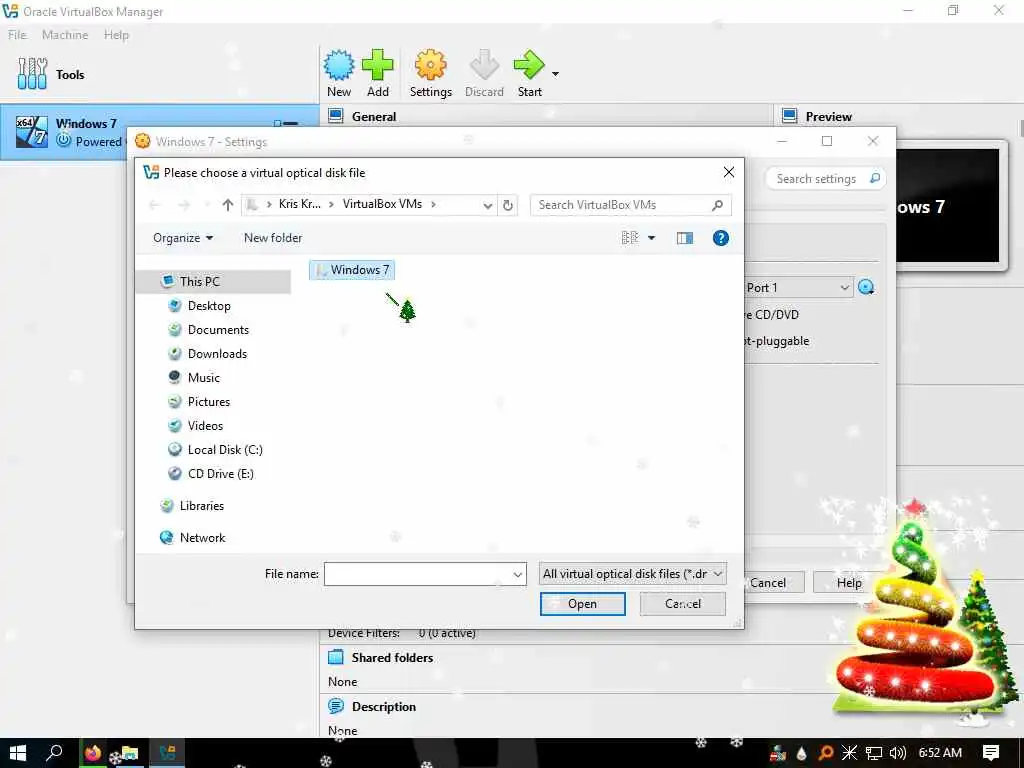Click the blue help question mark icon
This screenshot has width=1024, height=768.
(x=720, y=238)
